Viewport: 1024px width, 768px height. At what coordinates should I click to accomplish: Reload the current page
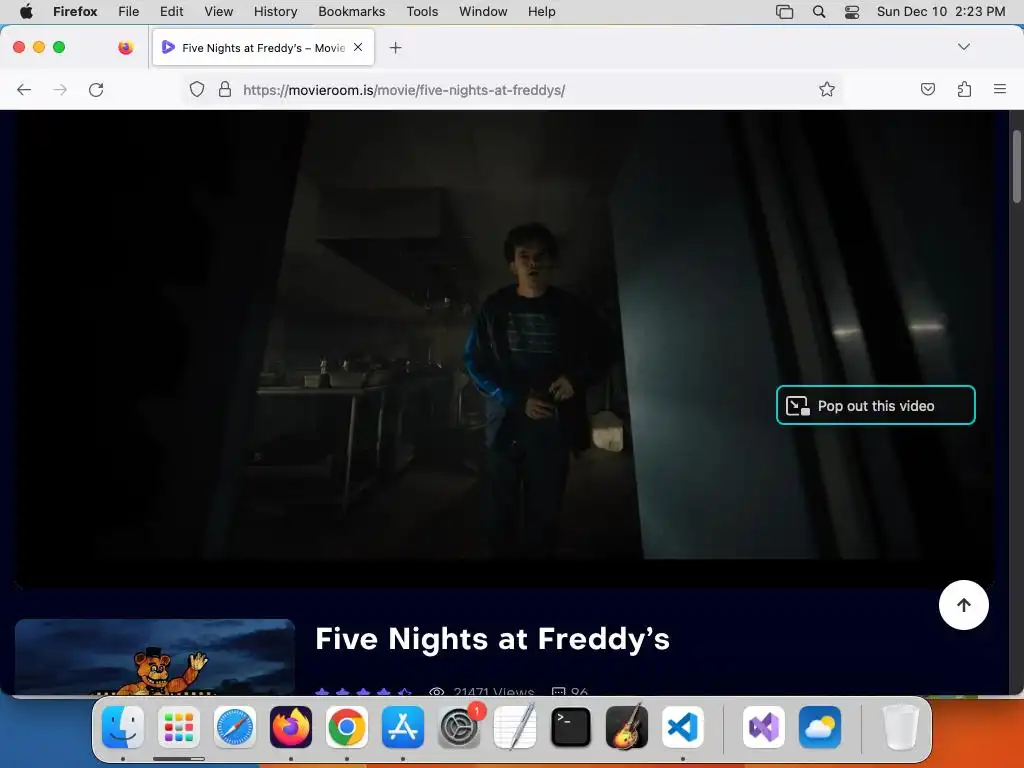96,89
